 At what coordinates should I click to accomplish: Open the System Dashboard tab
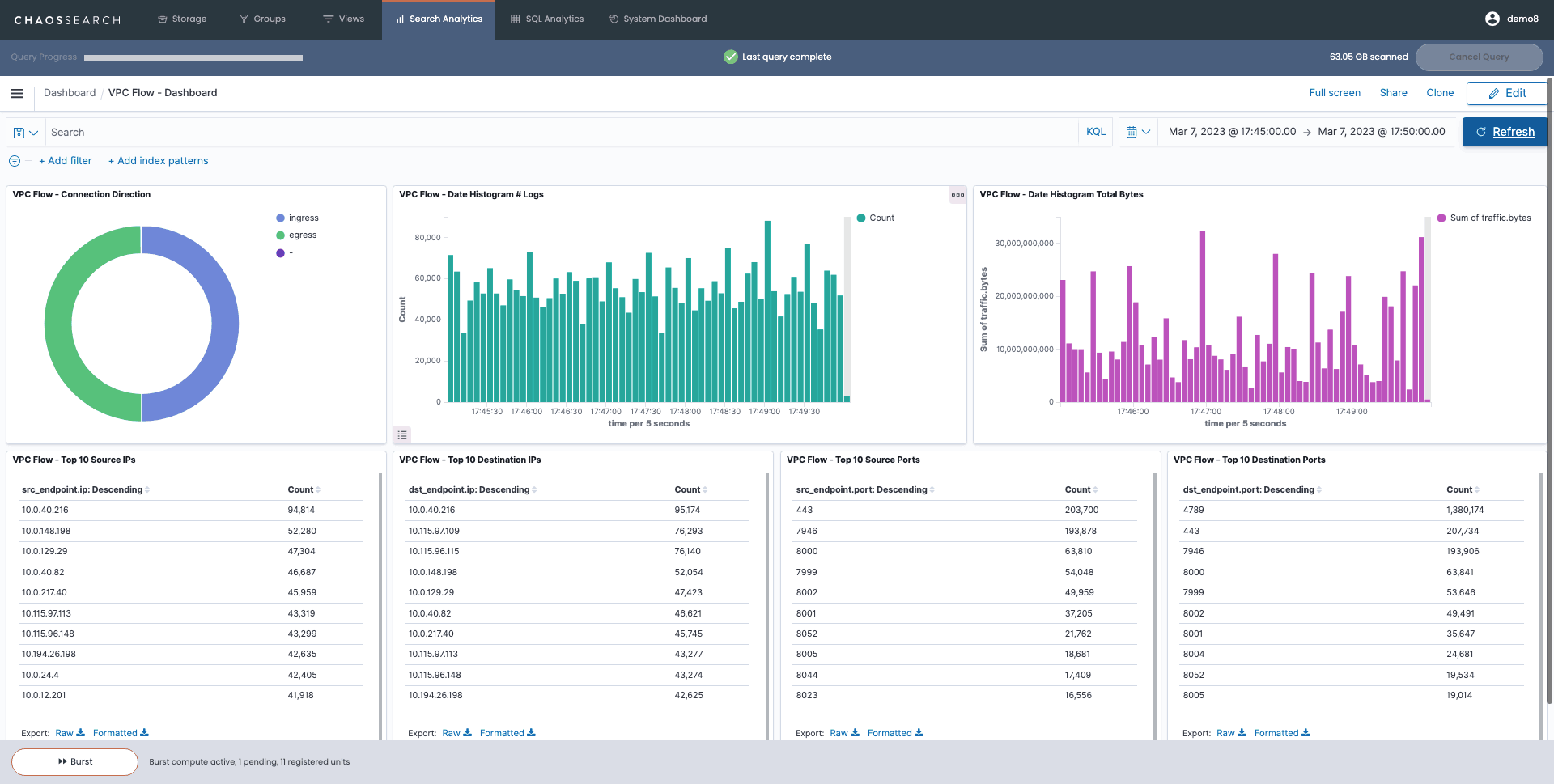658,19
